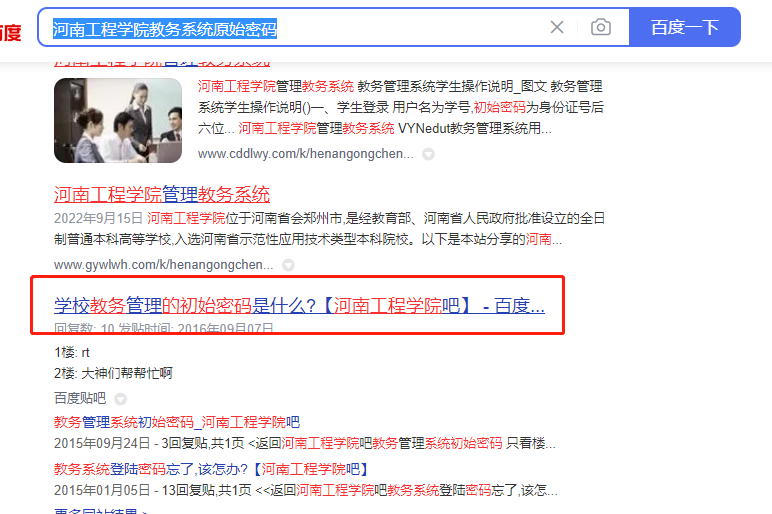Click the 百度一下 search button

685,27
